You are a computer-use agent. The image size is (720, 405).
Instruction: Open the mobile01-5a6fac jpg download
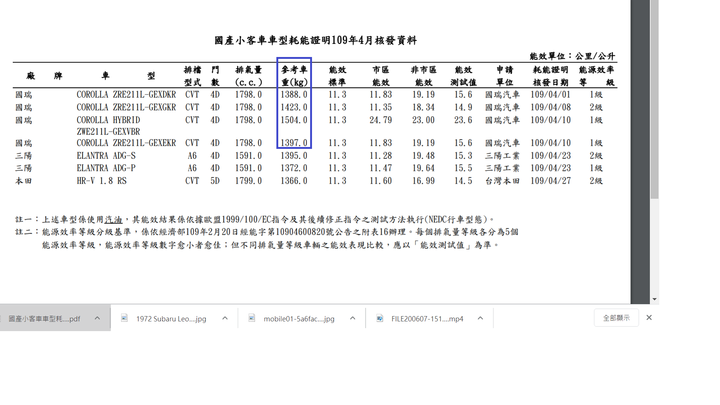[x=298, y=318]
